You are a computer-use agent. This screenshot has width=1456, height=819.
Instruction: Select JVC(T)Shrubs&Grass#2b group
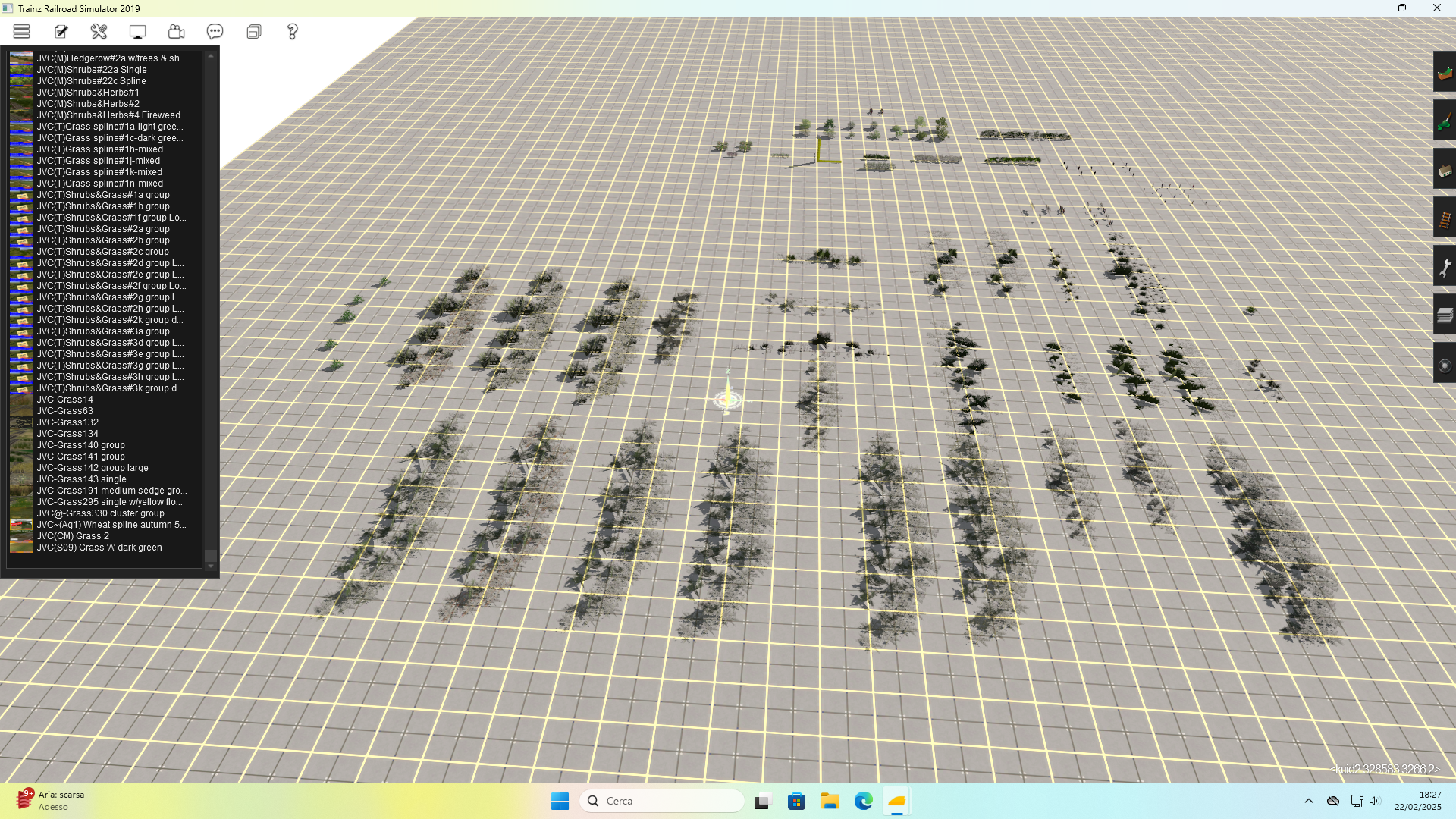pos(103,240)
